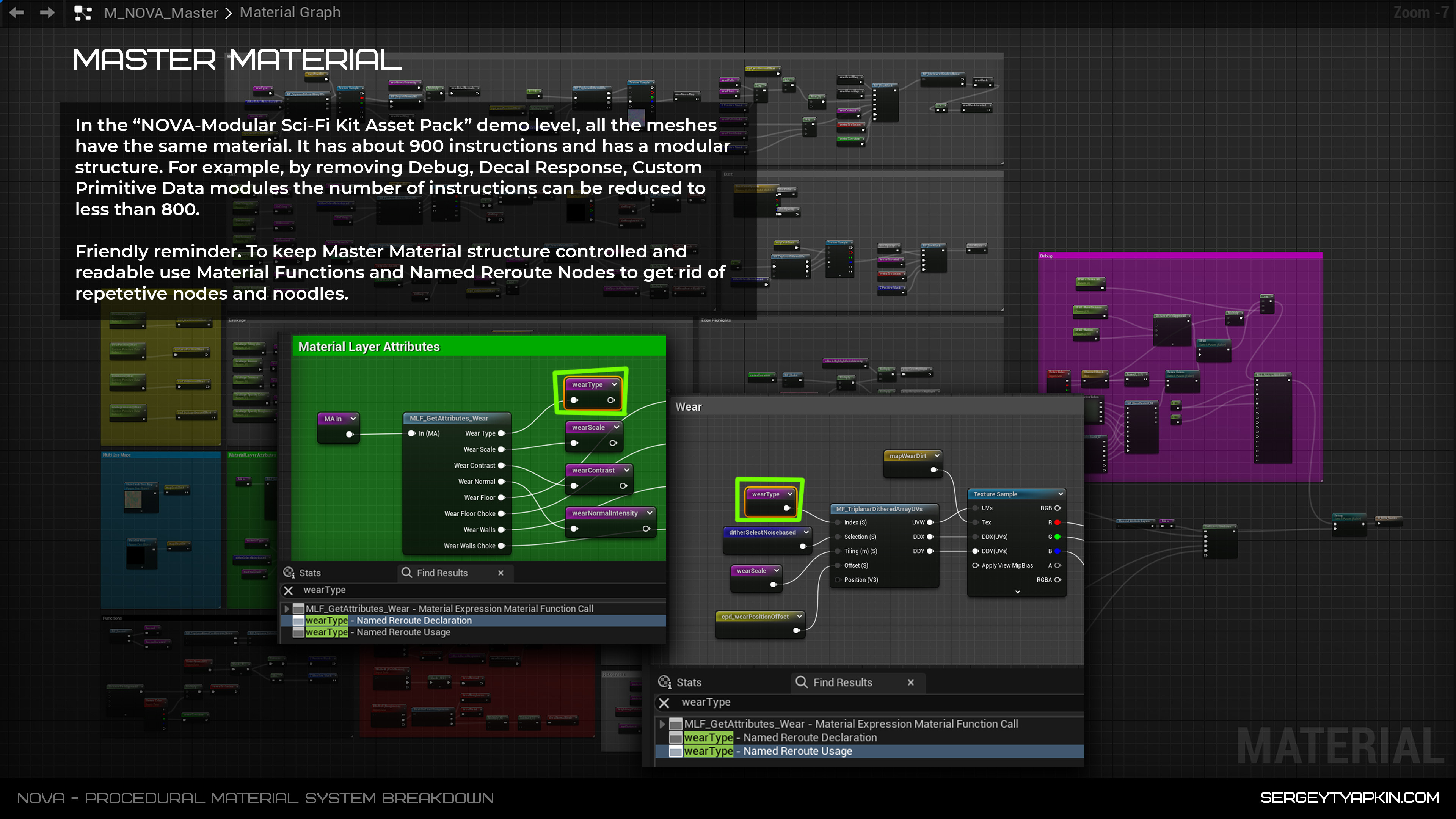The width and height of the screenshot is (1456, 819).
Task: Click the DDX output pin on MF_TriplanarDitheredArrayUVs
Action: (x=930, y=537)
